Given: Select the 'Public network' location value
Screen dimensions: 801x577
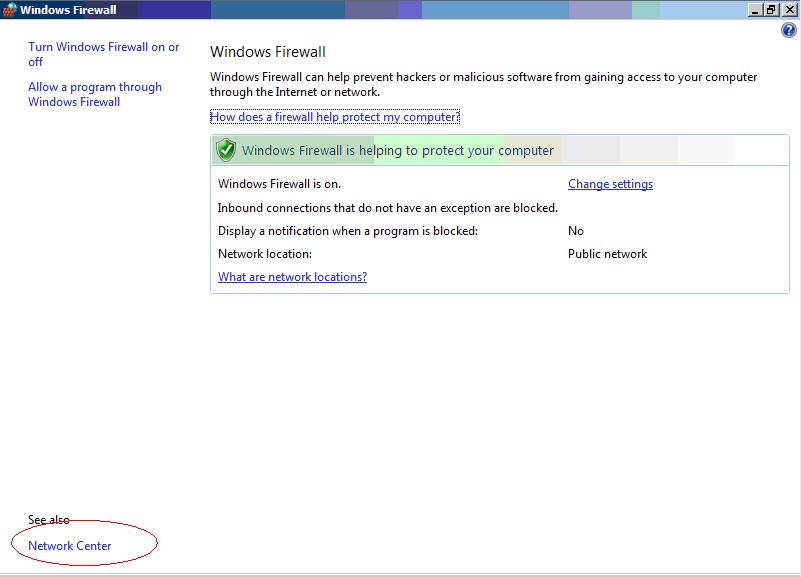Looking at the screenshot, I should [607, 254].
